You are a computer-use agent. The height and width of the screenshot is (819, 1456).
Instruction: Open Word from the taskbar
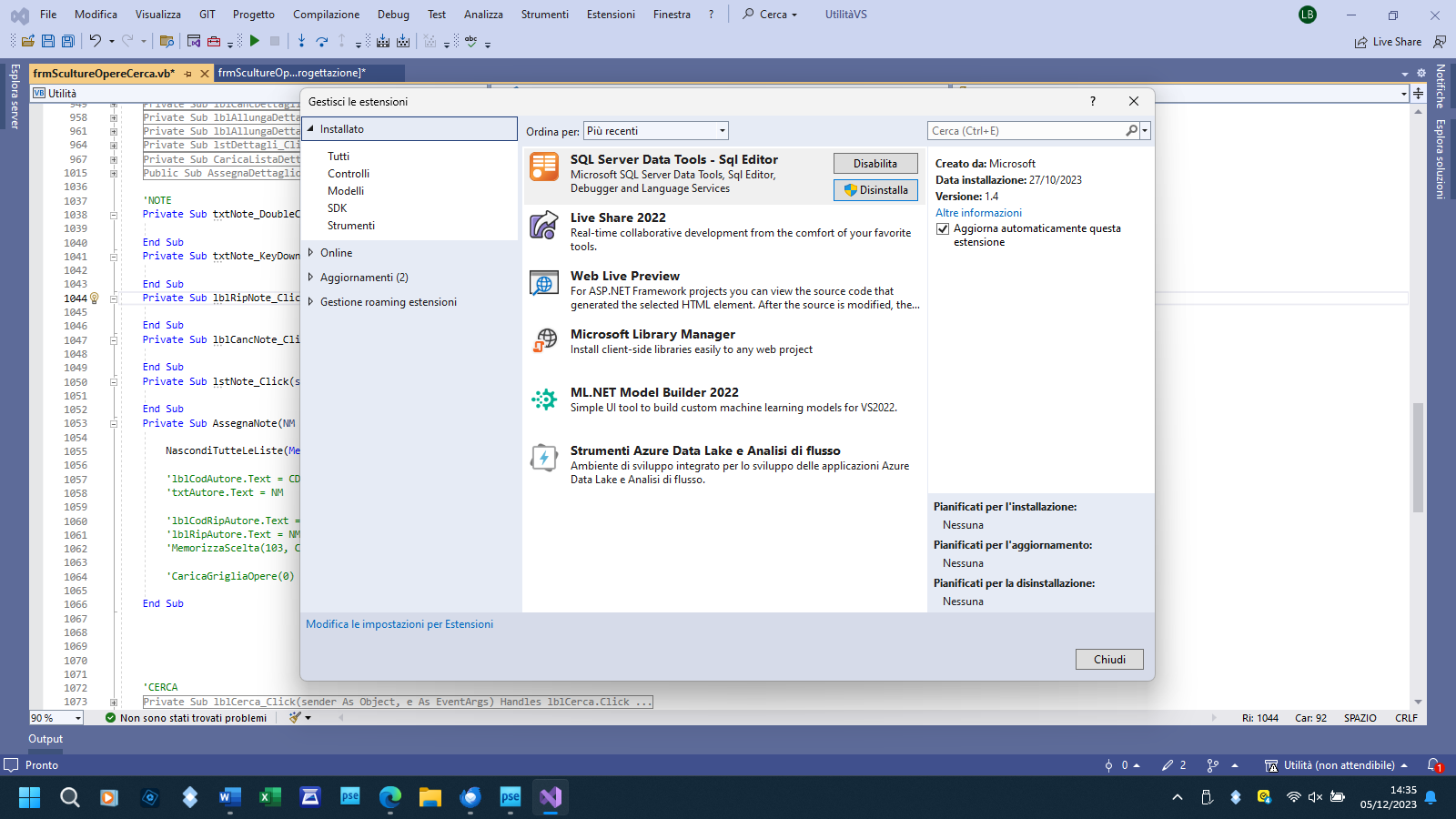230,797
